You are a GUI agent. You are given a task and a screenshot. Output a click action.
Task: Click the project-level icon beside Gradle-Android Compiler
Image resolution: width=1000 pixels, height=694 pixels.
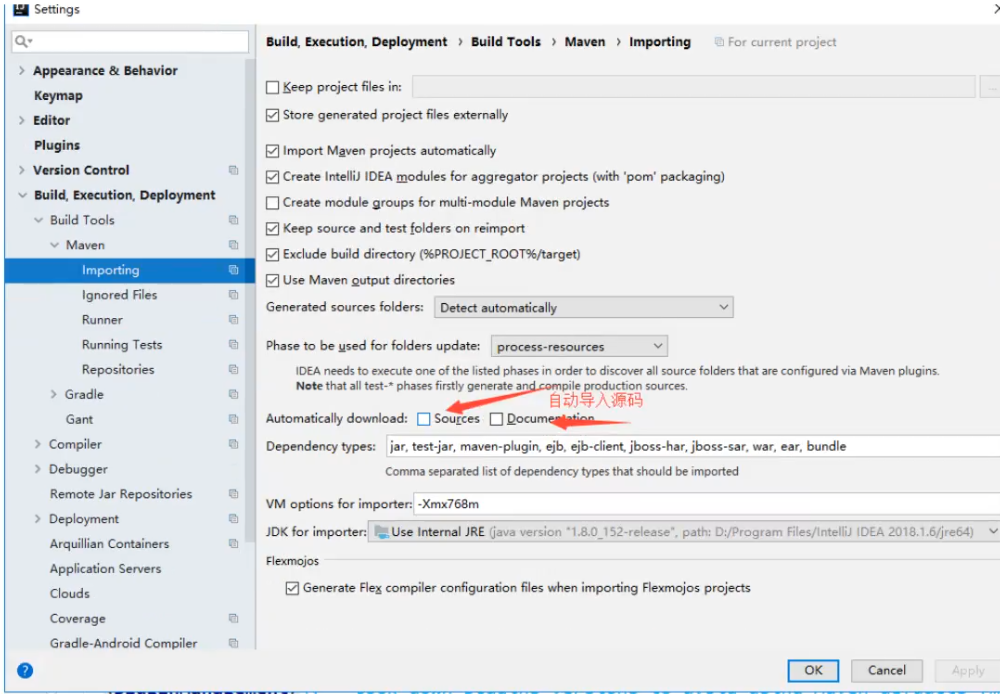(233, 643)
